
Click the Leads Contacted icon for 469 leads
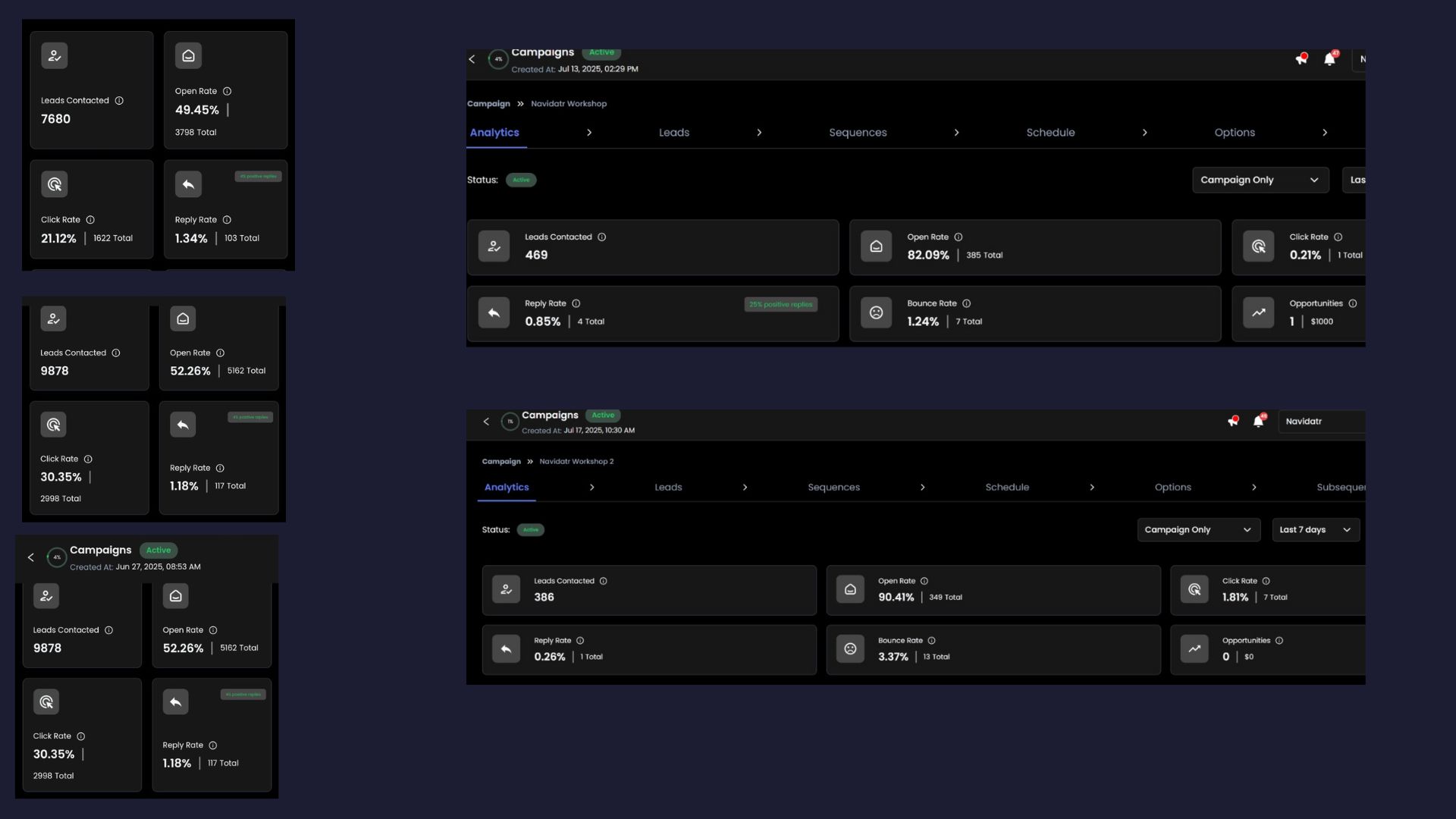coord(494,246)
